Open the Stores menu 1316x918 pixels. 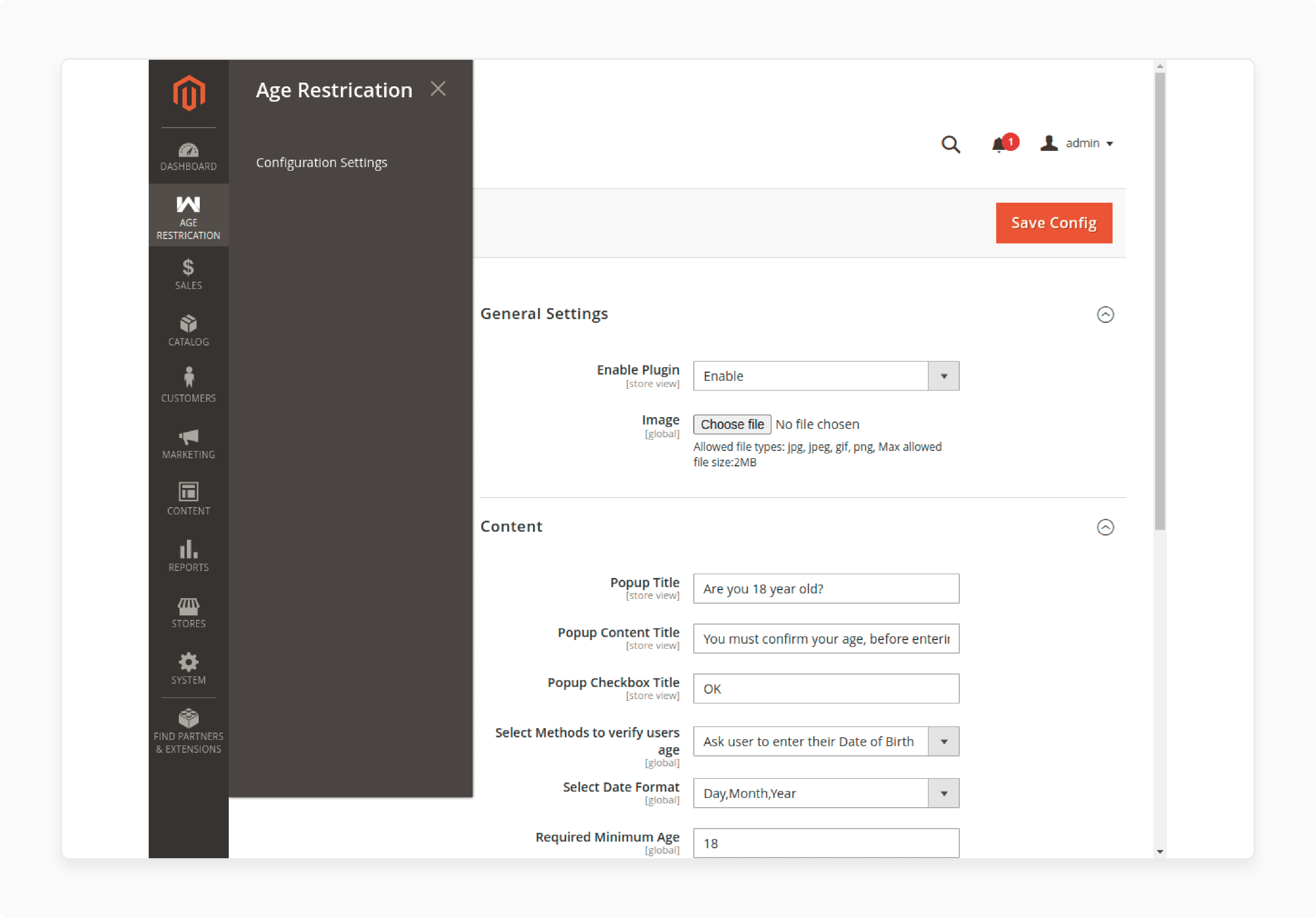189,612
